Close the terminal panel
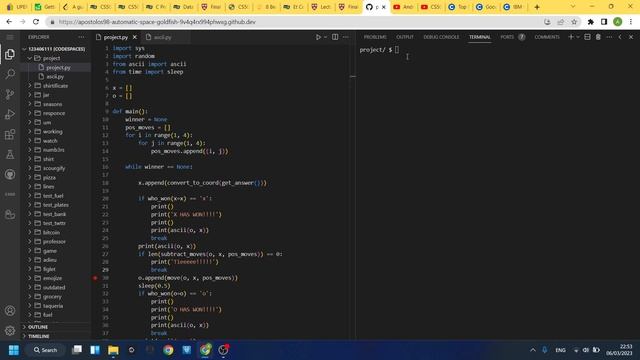This screenshot has height=360, width=640. tap(631, 37)
